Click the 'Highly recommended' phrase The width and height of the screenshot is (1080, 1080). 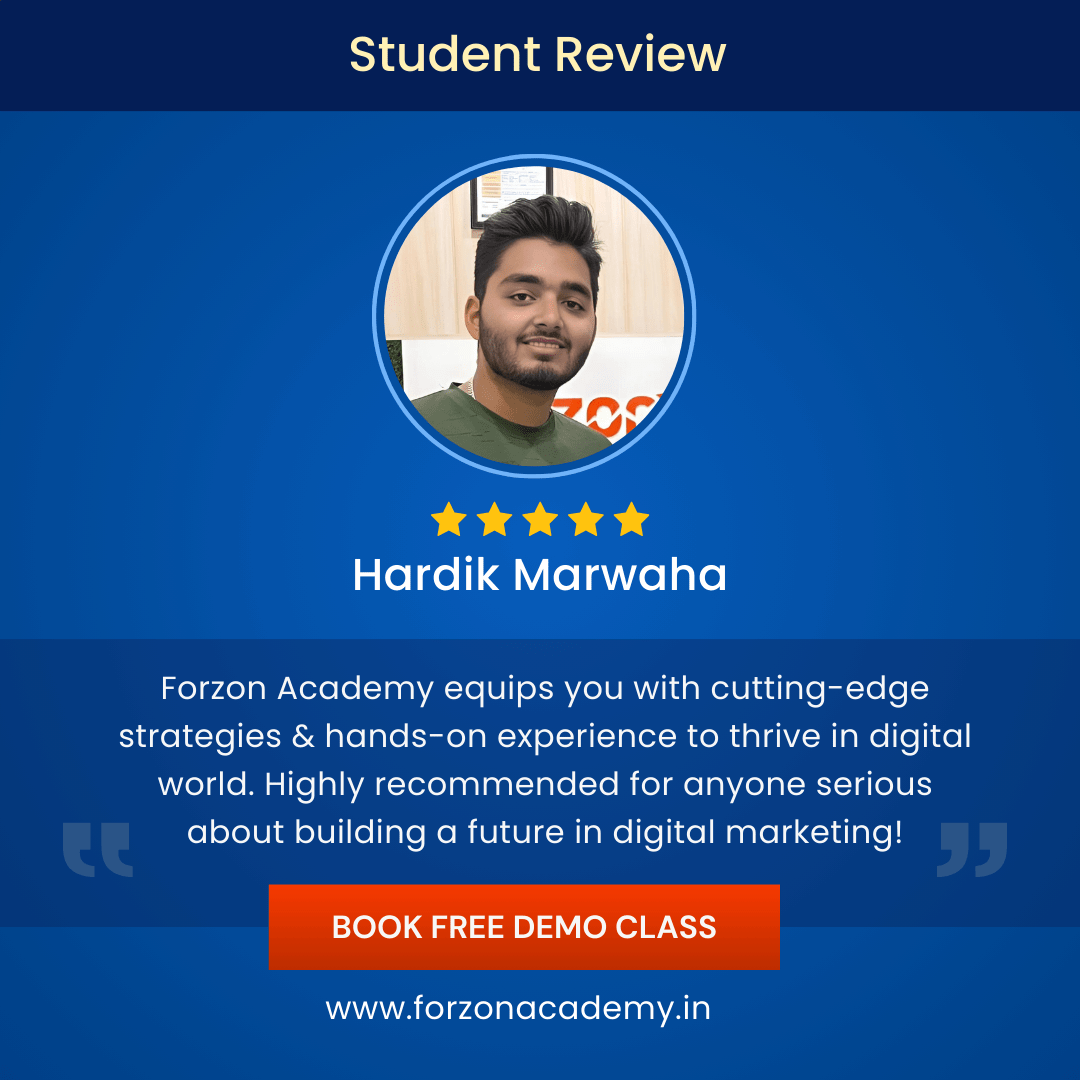click(442, 786)
